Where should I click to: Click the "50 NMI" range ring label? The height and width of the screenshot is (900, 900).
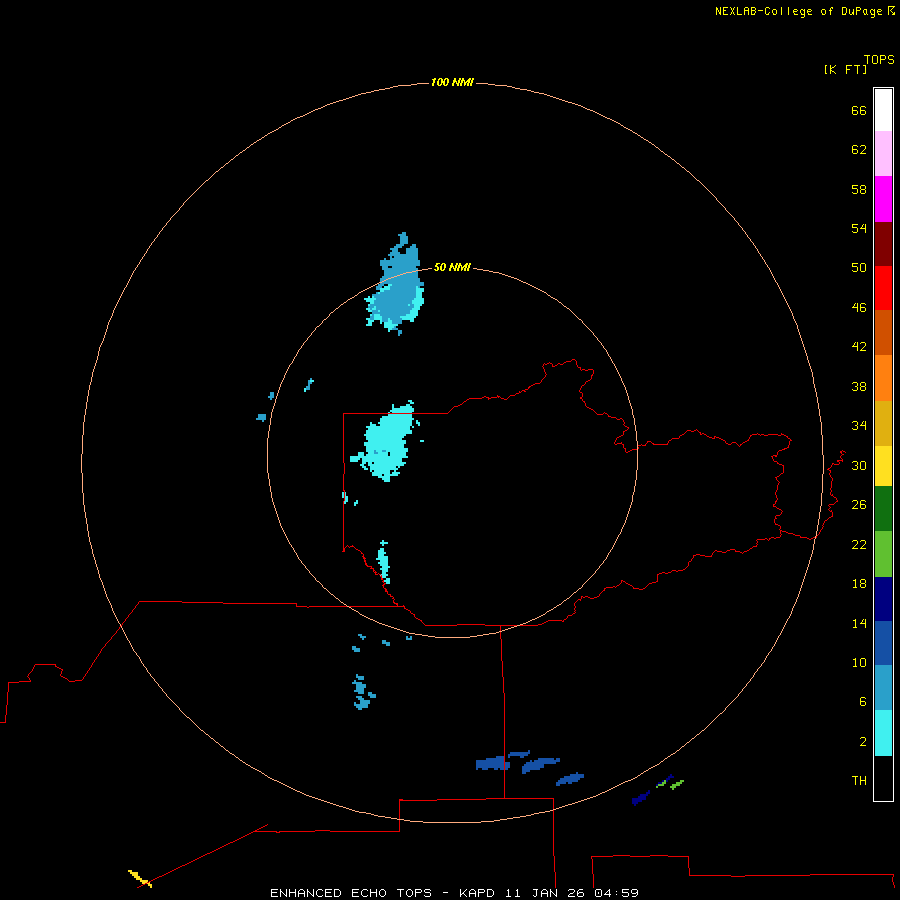coord(452,267)
